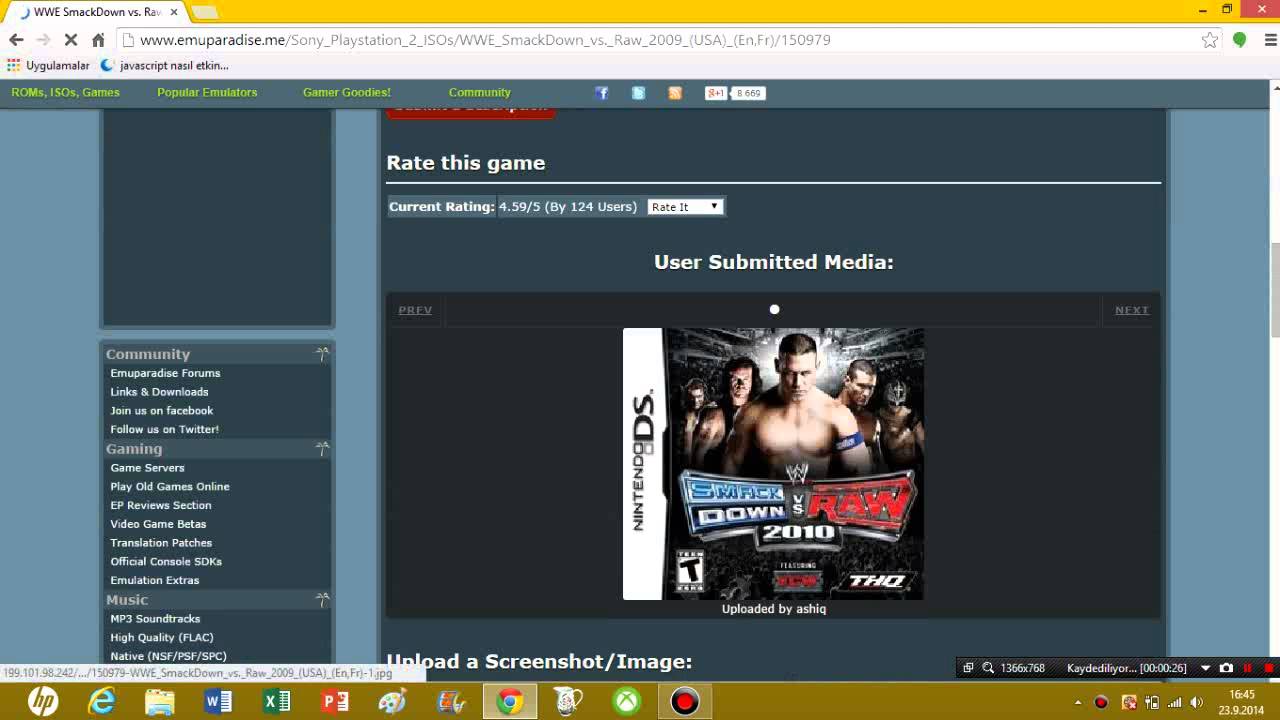Open the screen recorder options dropdown arrow
Viewport: 1280px width, 720px height.
click(1205, 668)
